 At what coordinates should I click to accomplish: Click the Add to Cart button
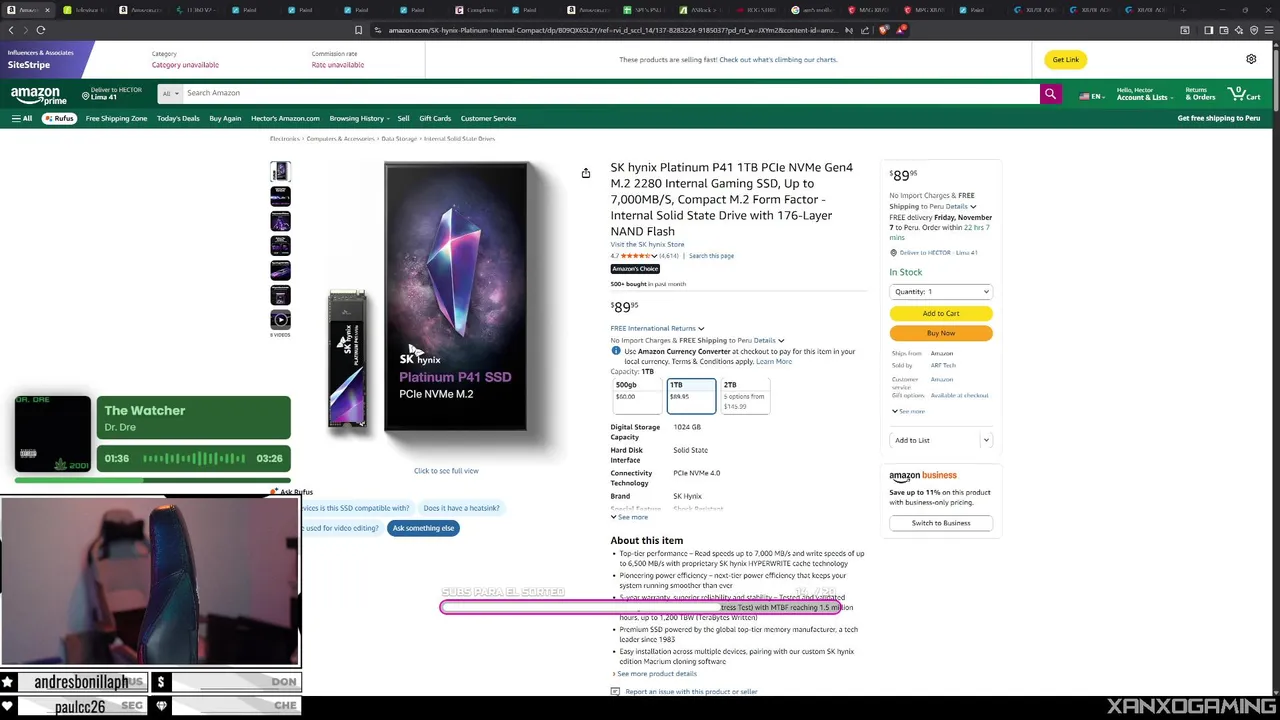[x=941, y=313]
